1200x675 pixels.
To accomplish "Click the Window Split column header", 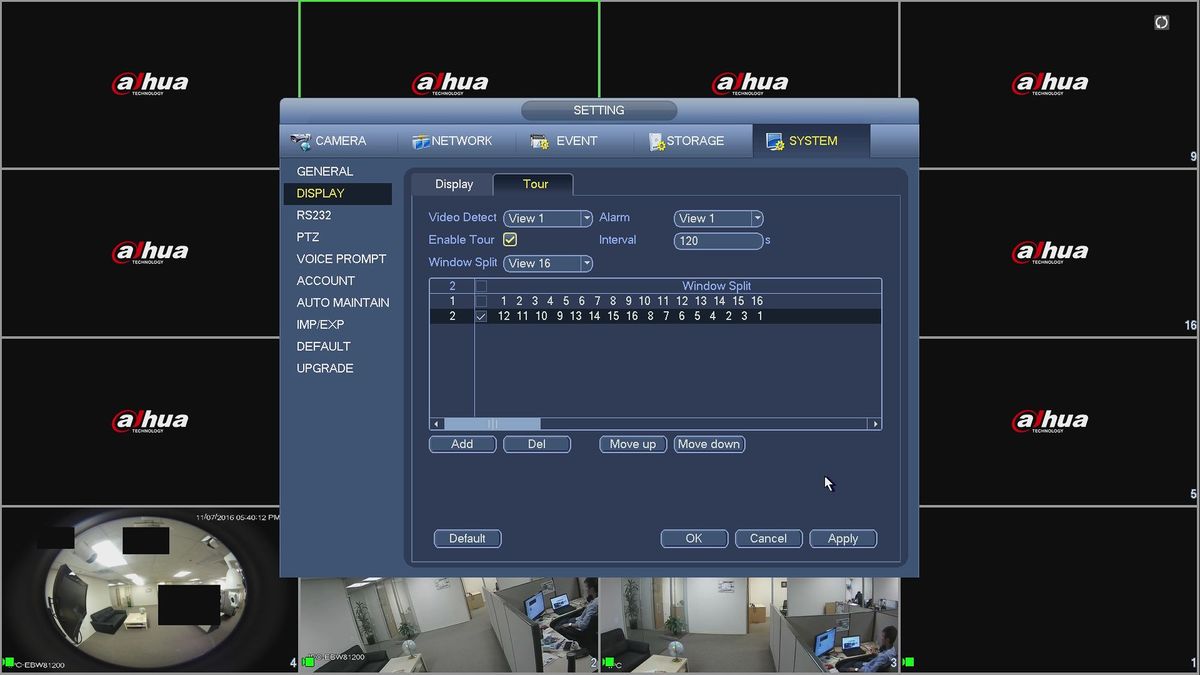I will point(716,286).
